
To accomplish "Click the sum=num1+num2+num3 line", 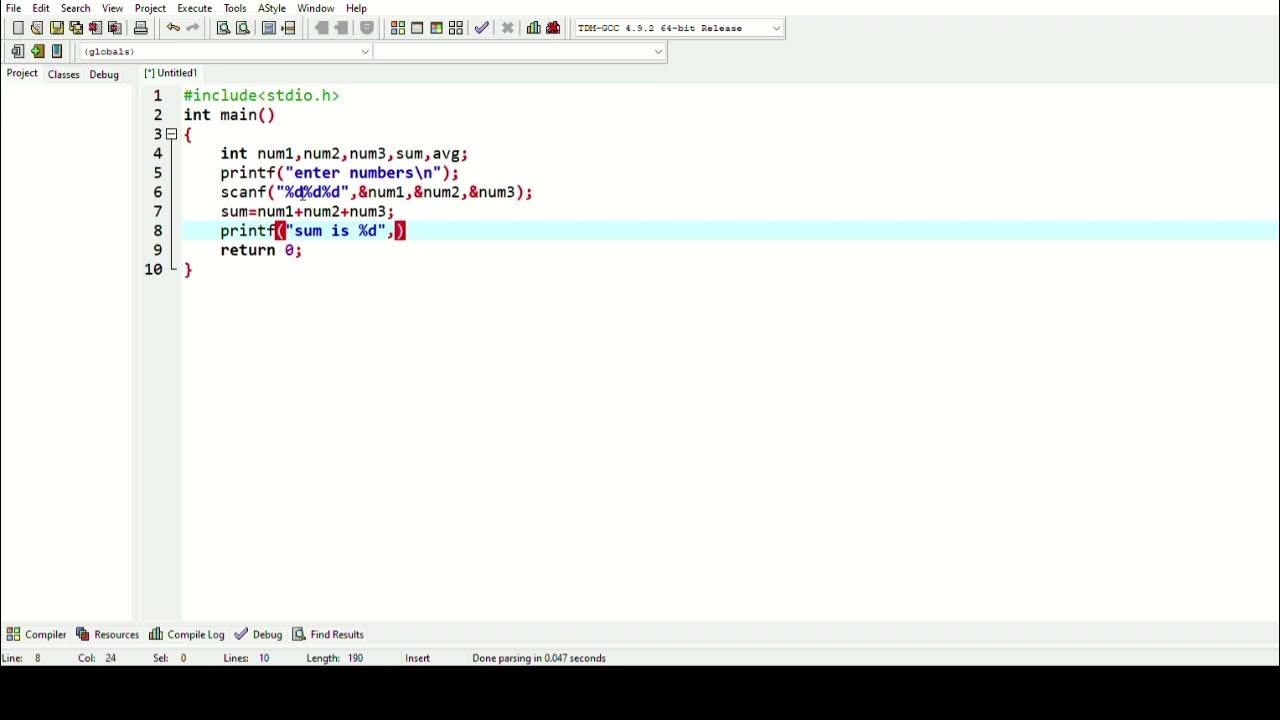I will coord(307,212).
